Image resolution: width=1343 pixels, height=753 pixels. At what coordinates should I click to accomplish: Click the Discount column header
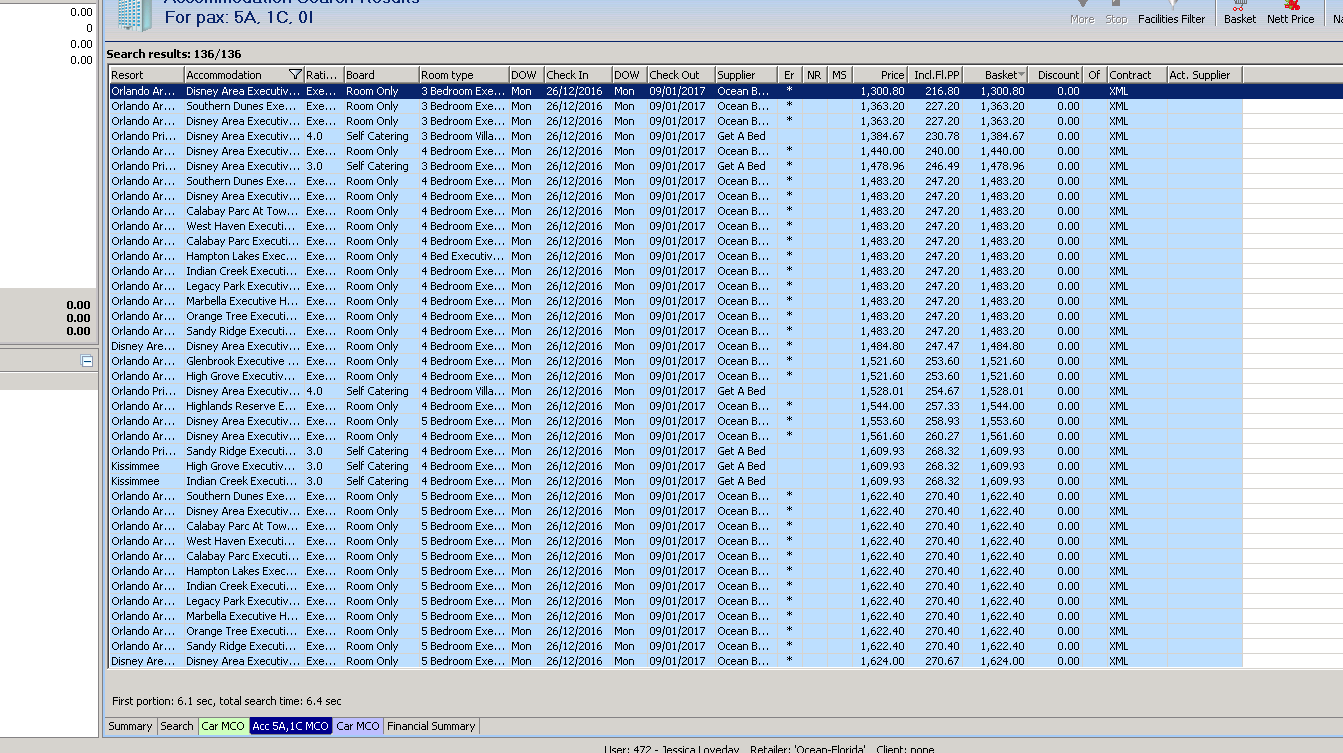(1055, 75)
